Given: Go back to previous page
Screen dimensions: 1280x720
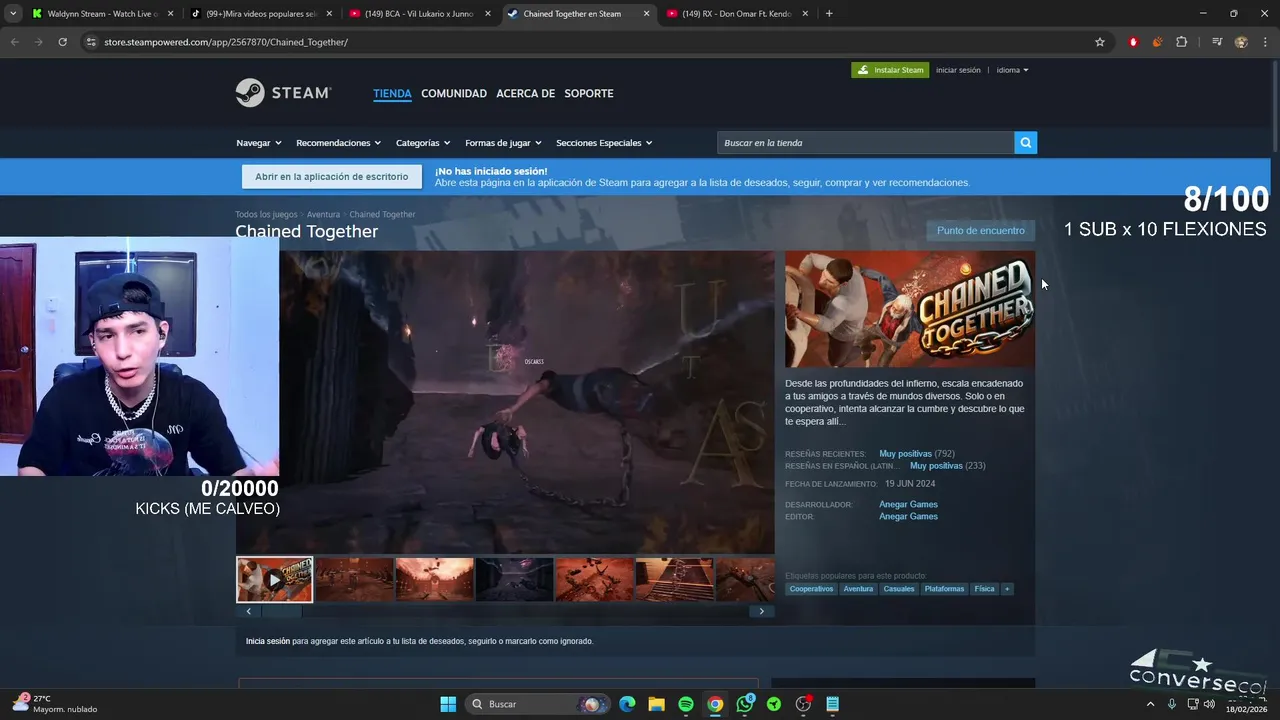Looking at the screenshot, I should [x=14, y=42].
